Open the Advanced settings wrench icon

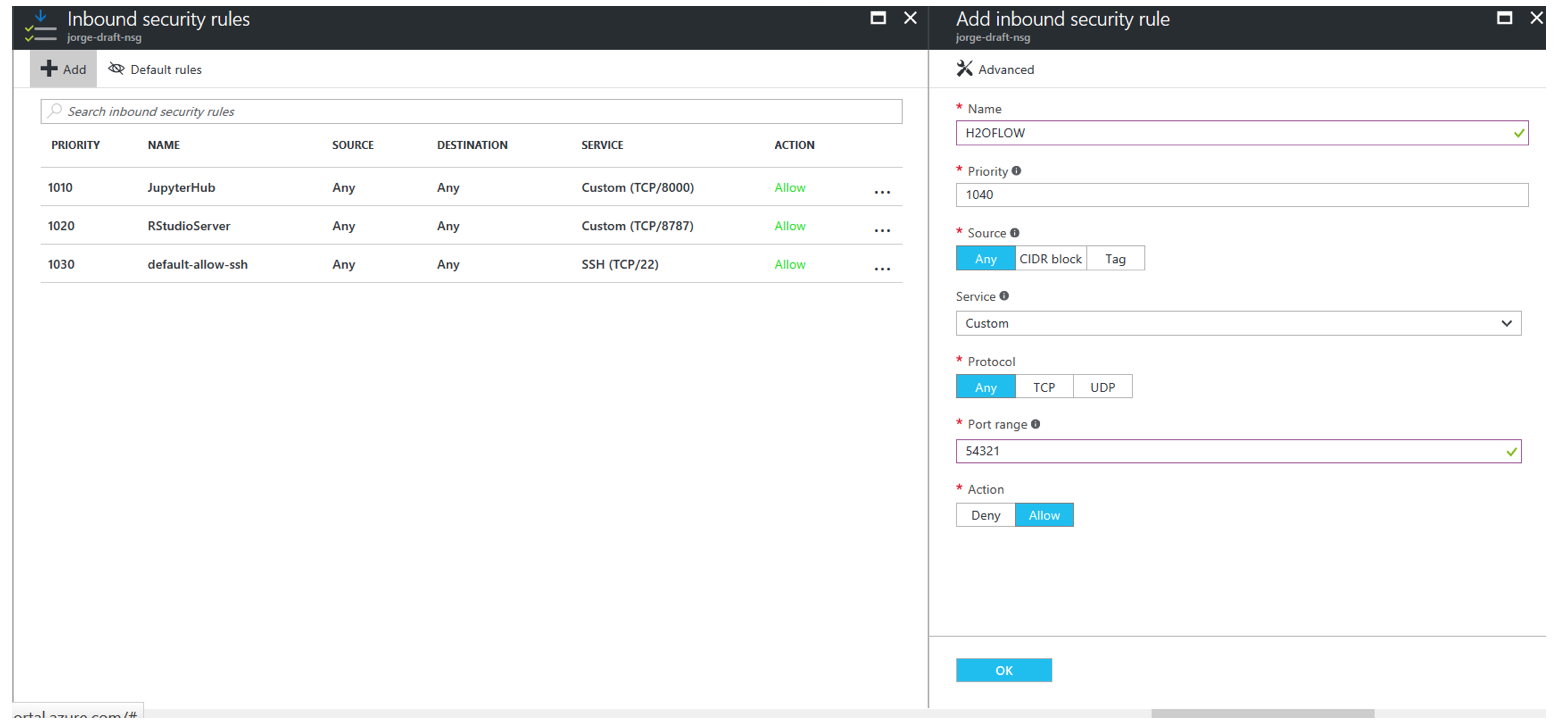[x=964, y=68]
